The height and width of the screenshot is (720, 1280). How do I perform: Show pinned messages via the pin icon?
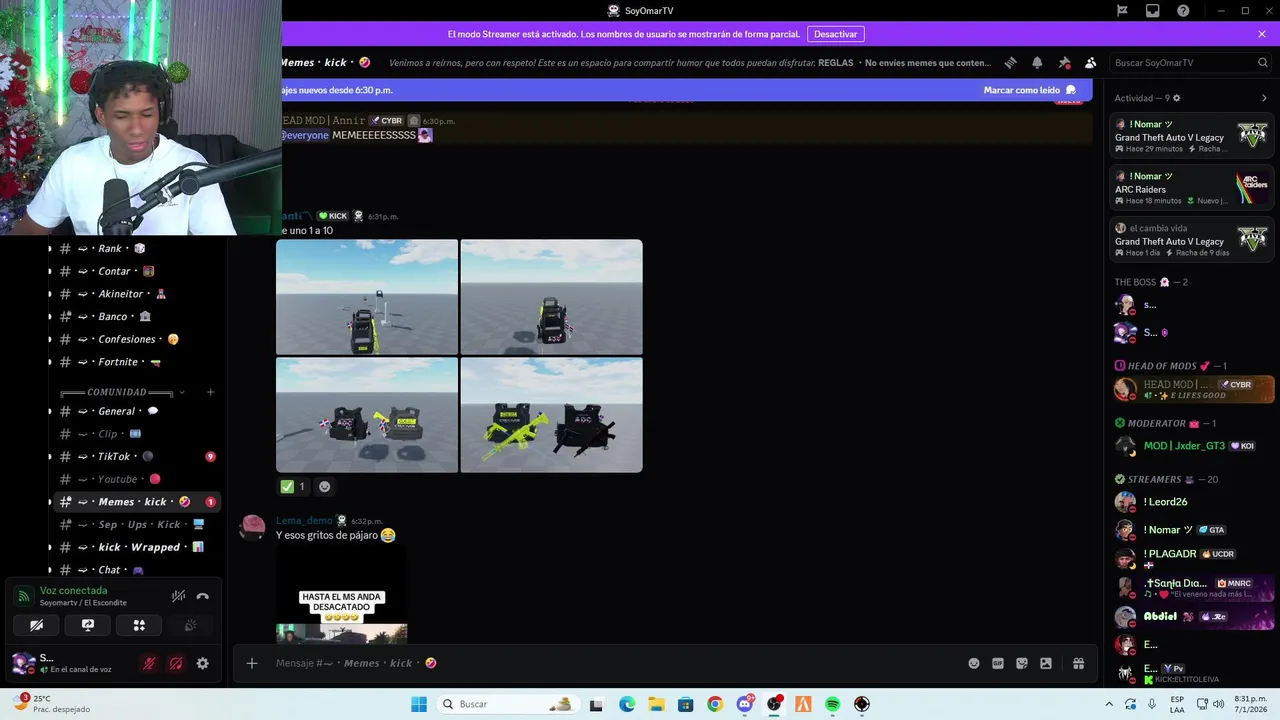1064,62
